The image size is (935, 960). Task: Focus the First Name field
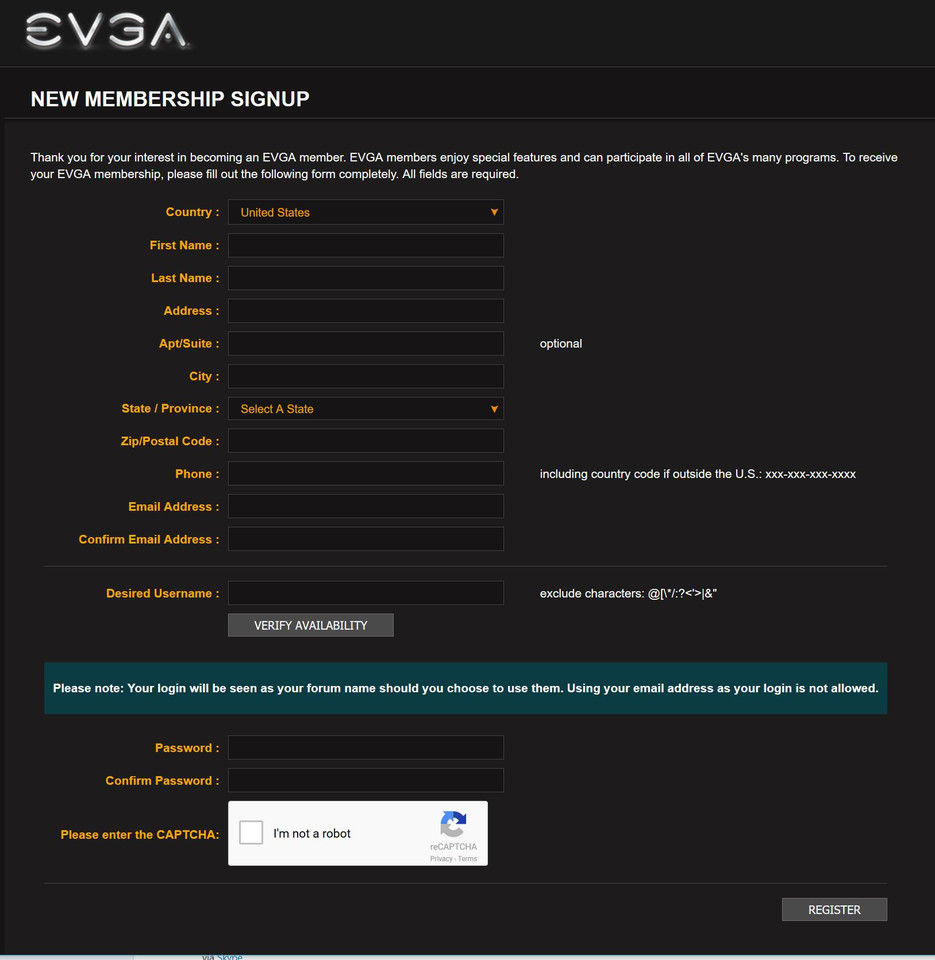point(365,245)
